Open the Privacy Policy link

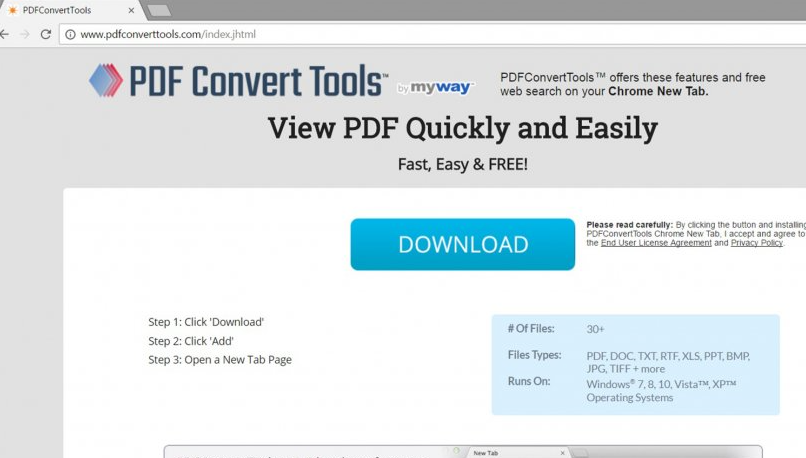coord(757,243)
